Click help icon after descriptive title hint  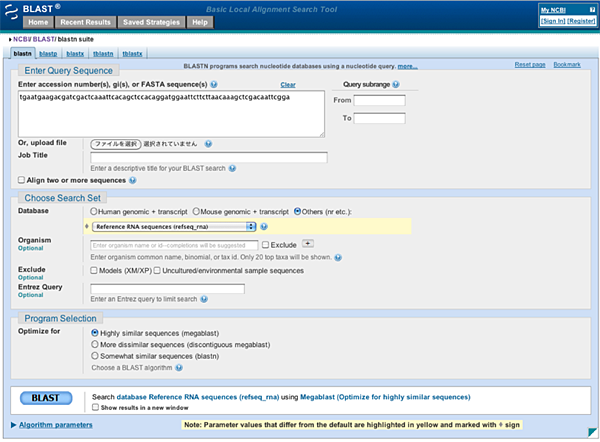(x=232, y=168)
